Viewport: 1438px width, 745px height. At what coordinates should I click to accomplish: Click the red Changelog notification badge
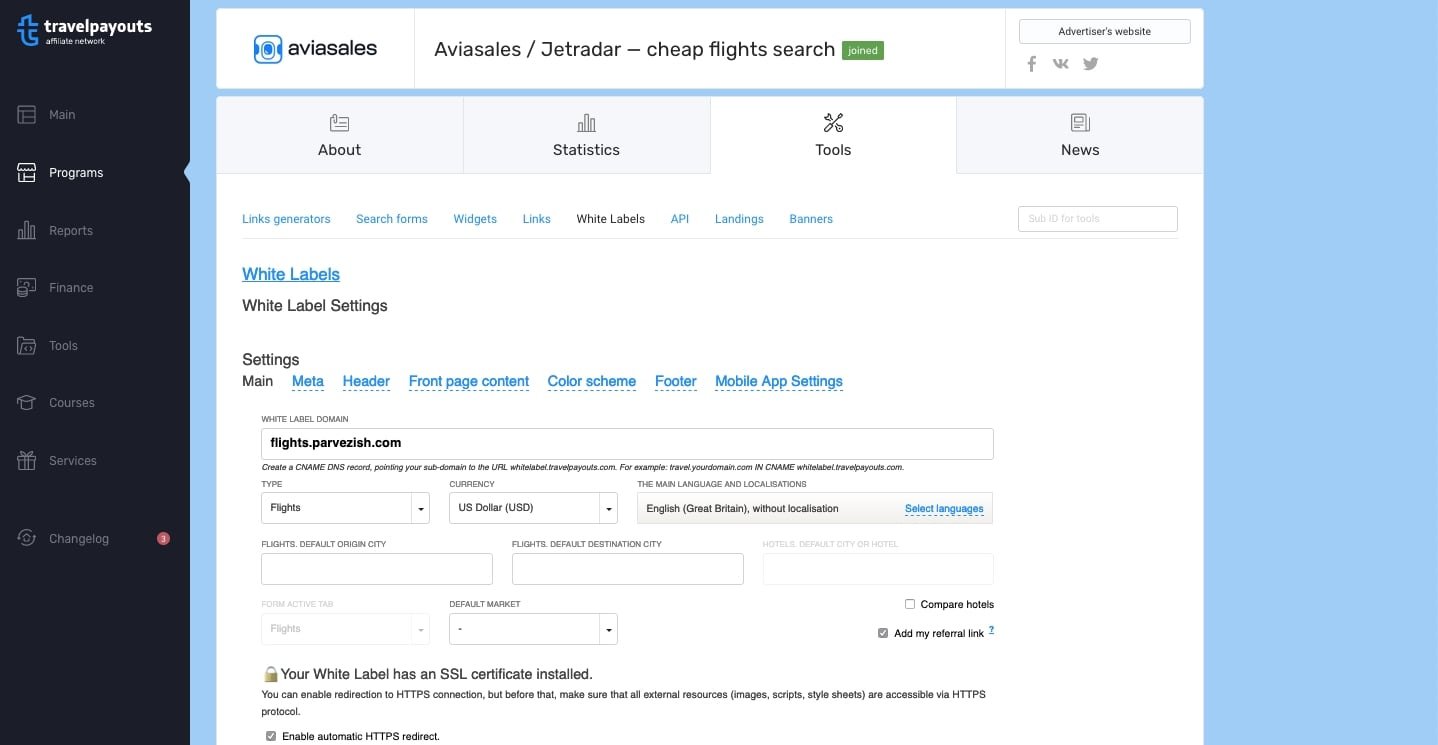click(163, 538)
